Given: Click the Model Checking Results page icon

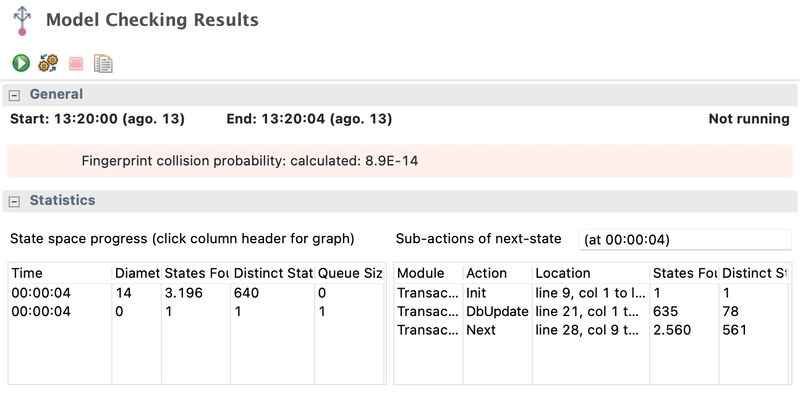Looking at the screenshot, I should [x=22, y=21].
